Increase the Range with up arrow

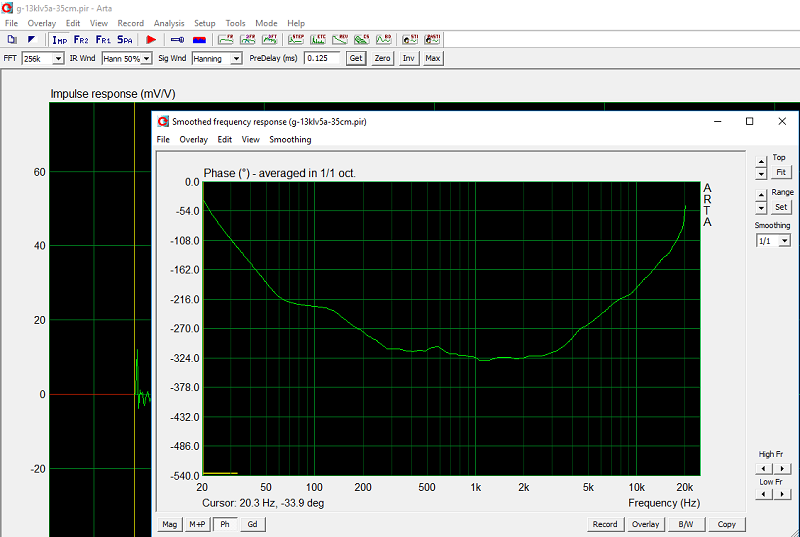761,195
